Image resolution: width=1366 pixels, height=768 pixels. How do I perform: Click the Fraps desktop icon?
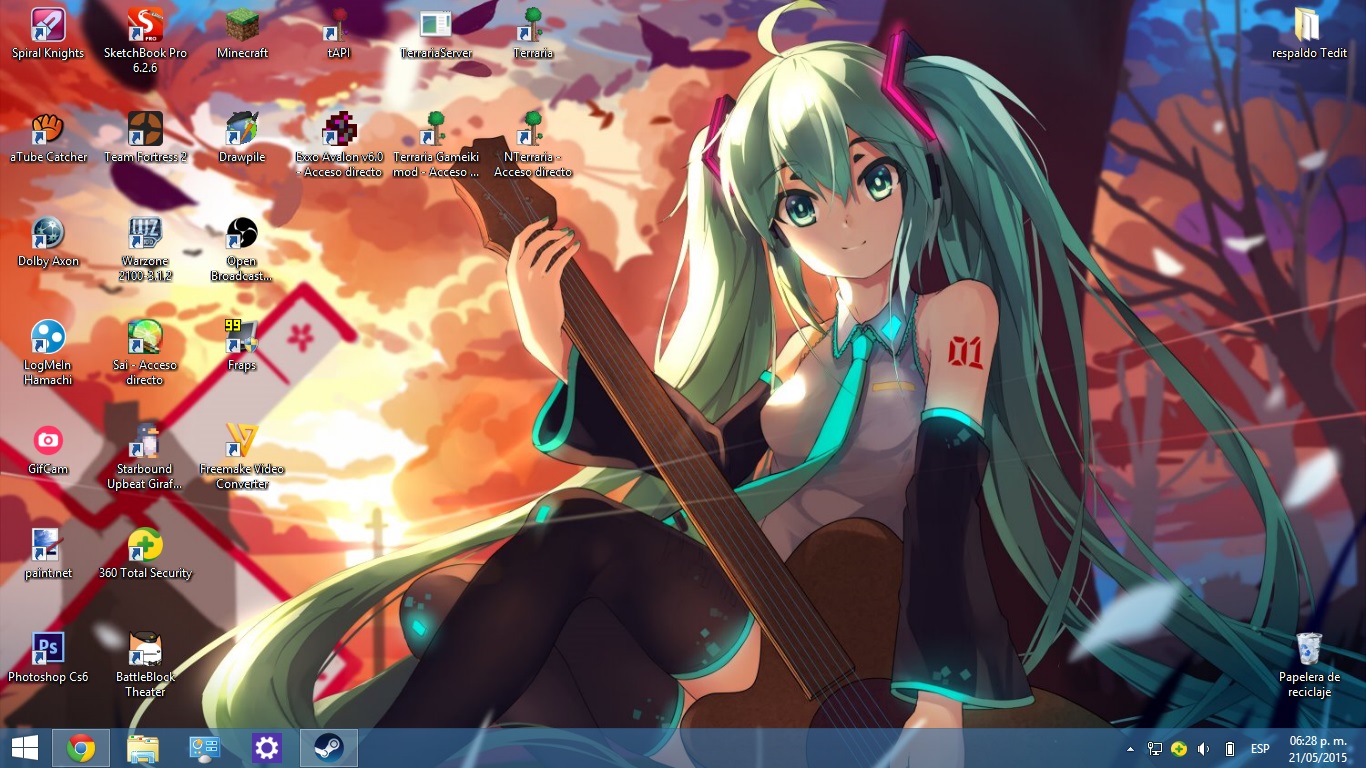[242, 336]
